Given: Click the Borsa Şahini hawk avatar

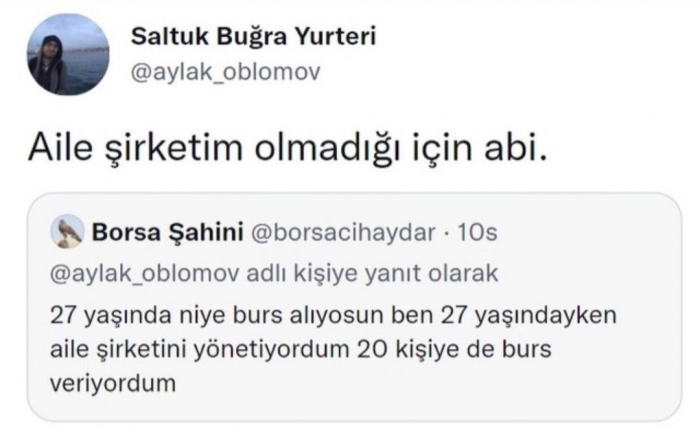Looking at the screenshot, I should click(67, 232).
